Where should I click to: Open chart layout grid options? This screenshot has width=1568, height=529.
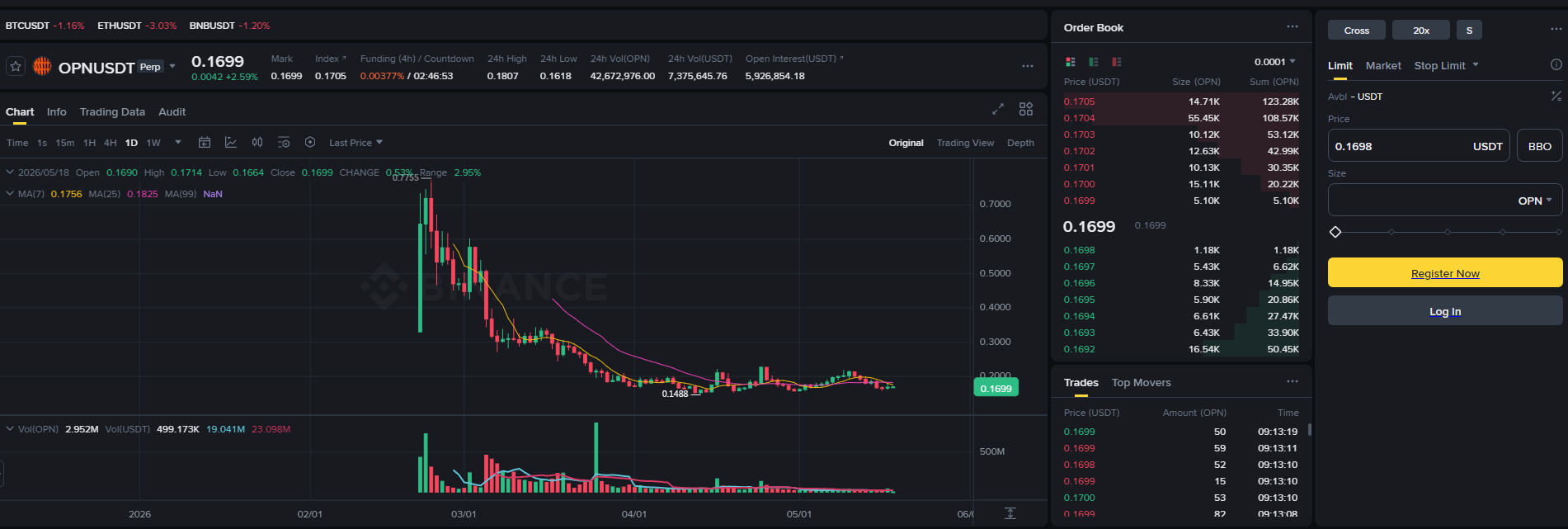1026,109
